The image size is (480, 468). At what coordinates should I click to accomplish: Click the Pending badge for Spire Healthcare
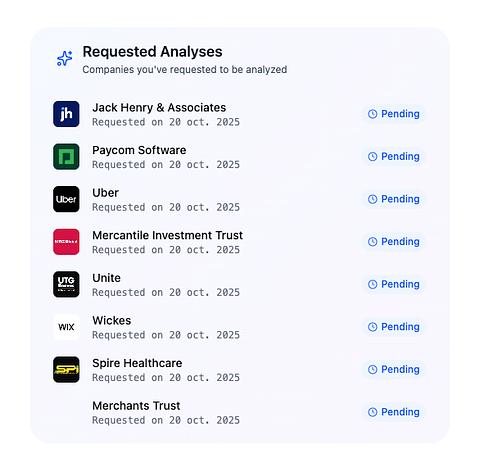click(x=394, y=369)
